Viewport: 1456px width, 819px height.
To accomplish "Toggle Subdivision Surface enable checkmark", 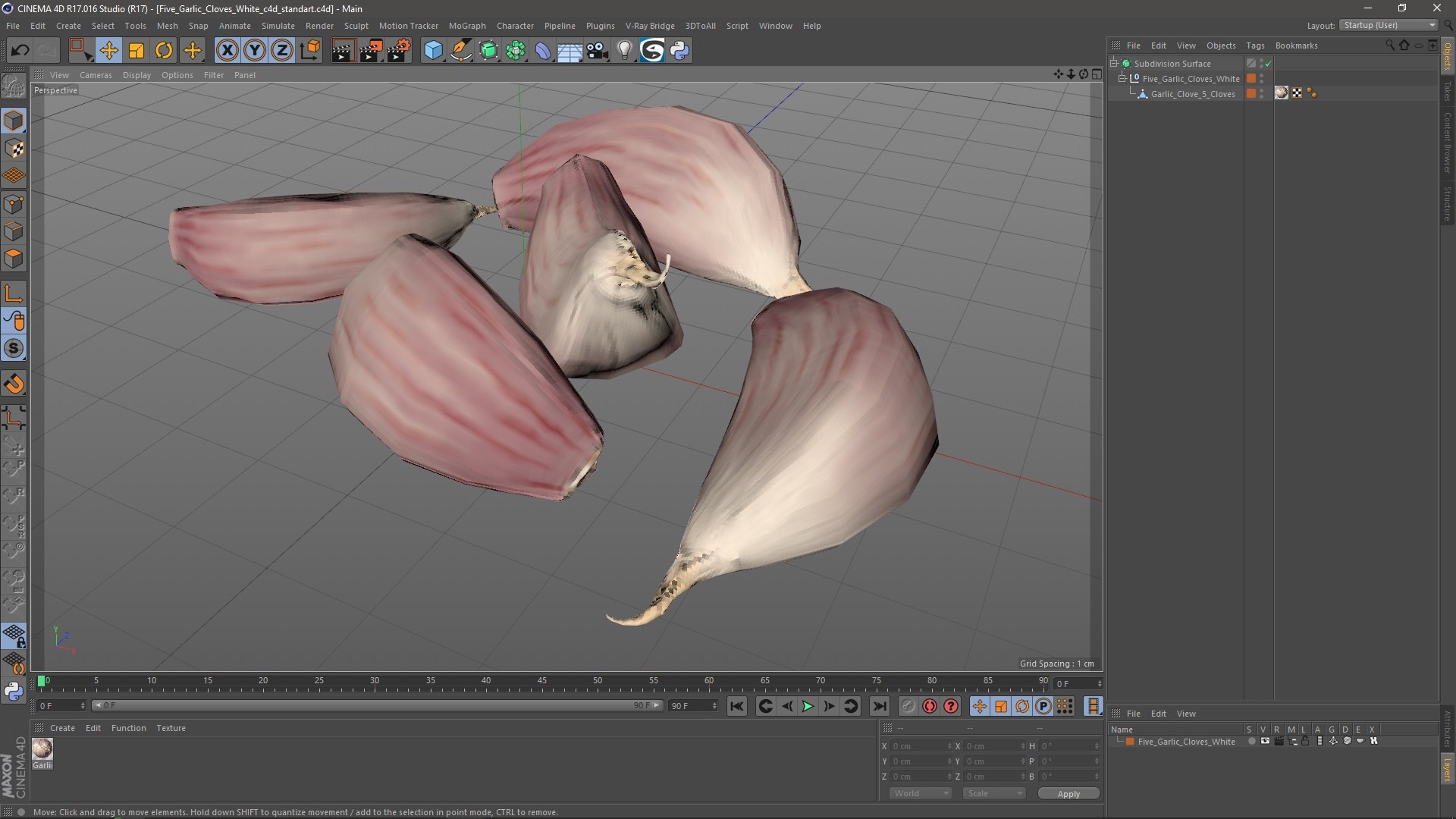I will coord(1268,64).
